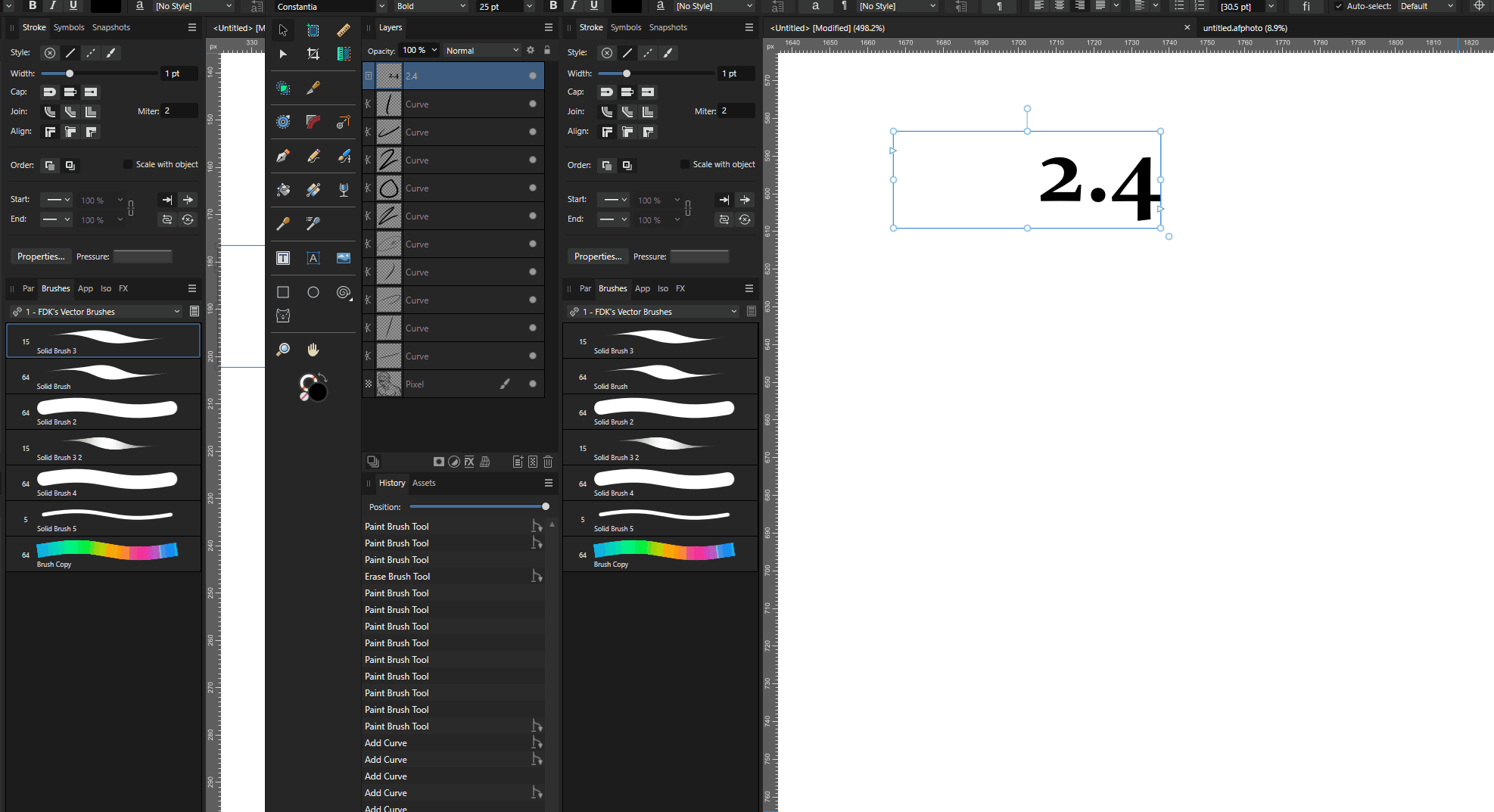Select the Zoom magnifier tool
The image size is (1494, 812).
click(283, 350)
